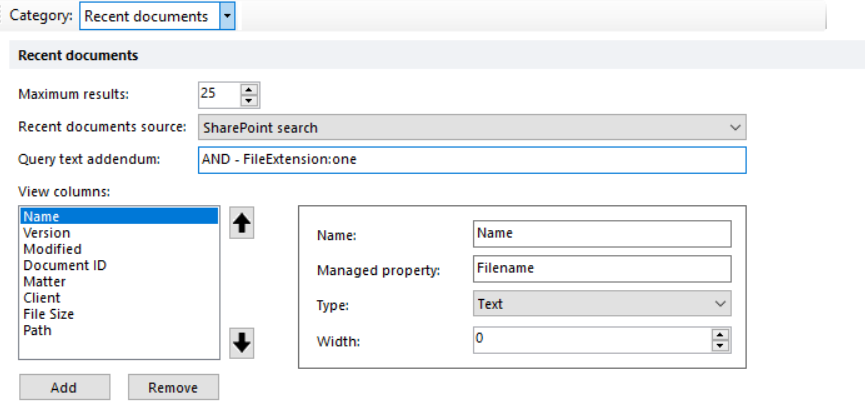Screen dimensions: 865x411
Task: Open the Category dropdown arrow
Action: pyautogui.click(x=227, y=16)
